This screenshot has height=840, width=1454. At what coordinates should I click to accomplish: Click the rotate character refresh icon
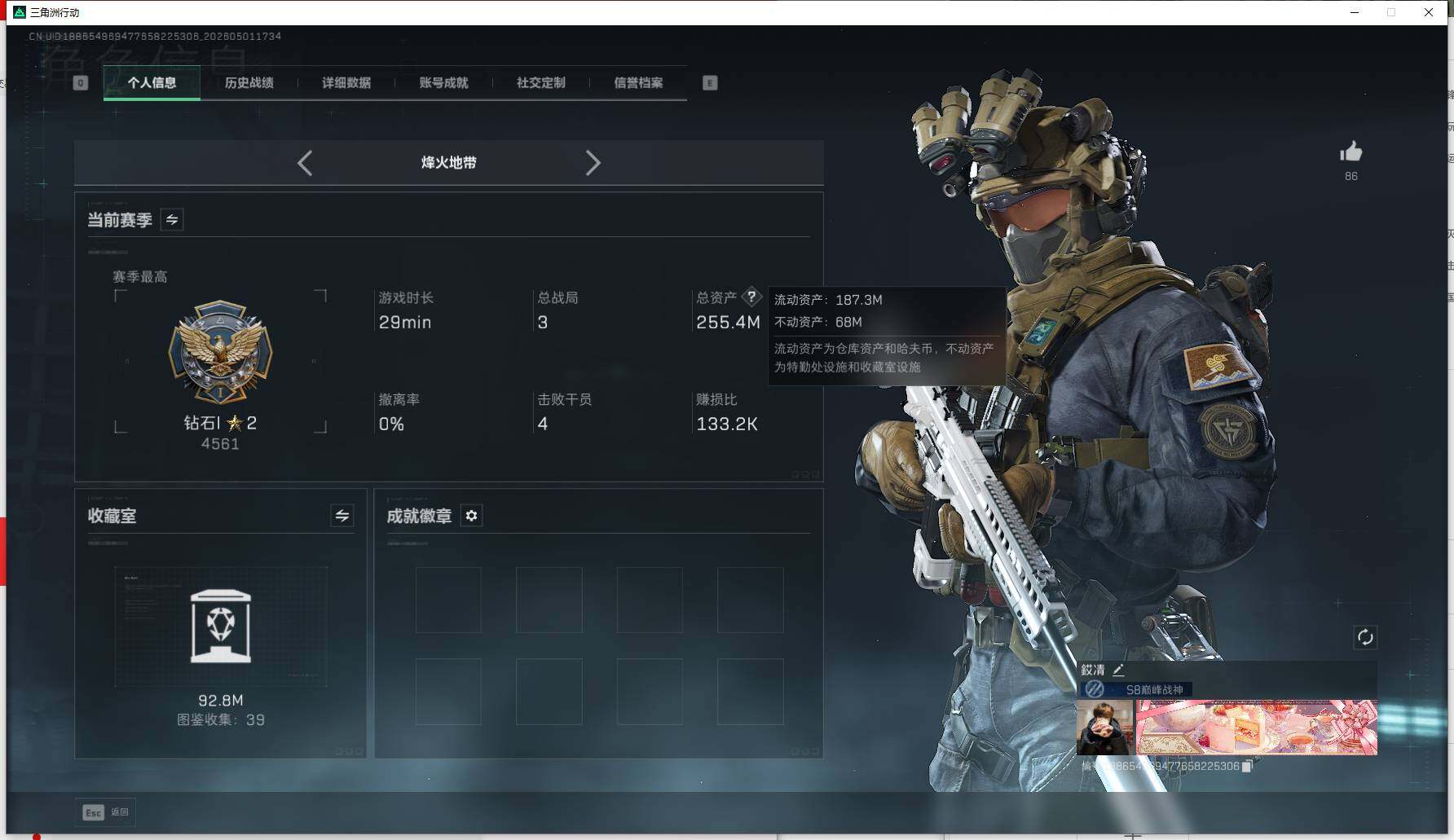[x=1365, y=637]
